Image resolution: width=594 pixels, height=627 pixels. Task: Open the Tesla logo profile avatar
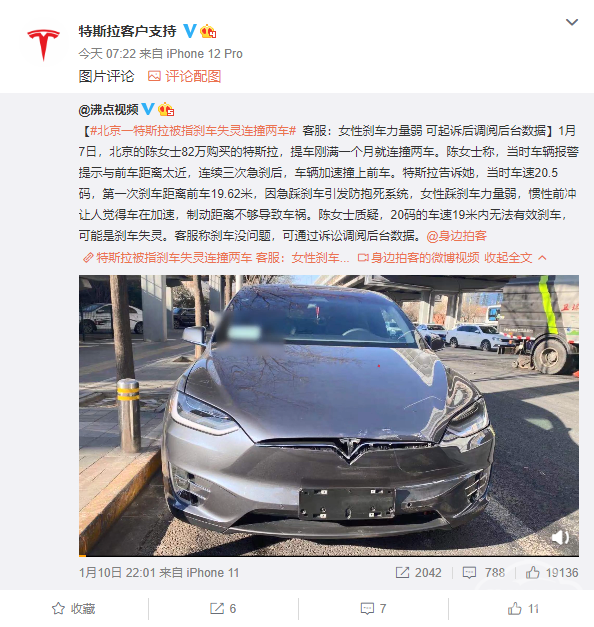[44, 42]
